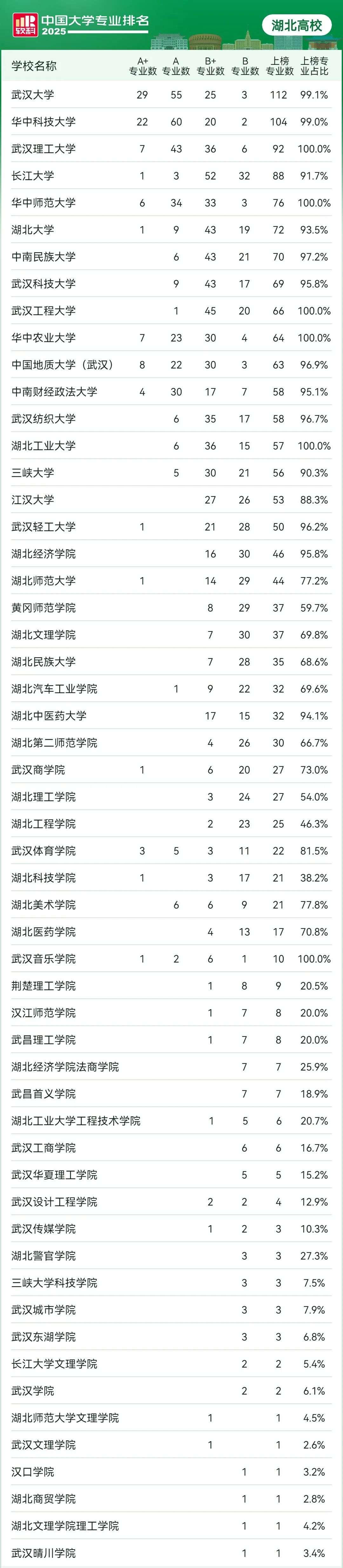Image resolution: width=343 pixels, height=1568 pixels.
Task: Click the 上榜专业数 column header
Action: click(280, 66)
